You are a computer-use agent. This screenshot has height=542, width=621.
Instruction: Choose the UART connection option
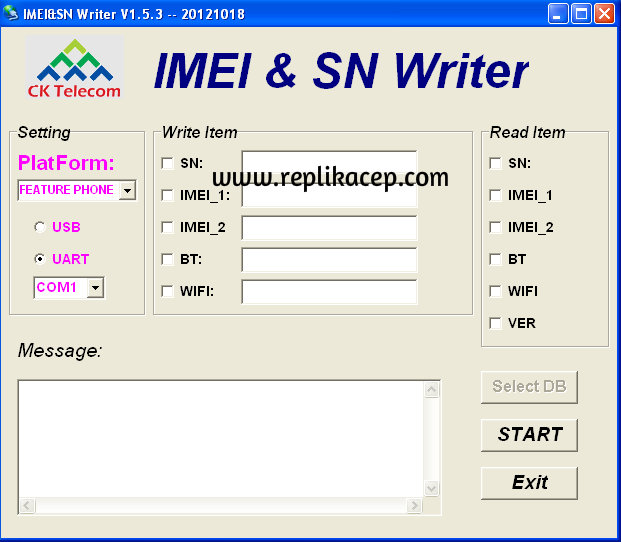pyautogui.click(x=40, y=259)
